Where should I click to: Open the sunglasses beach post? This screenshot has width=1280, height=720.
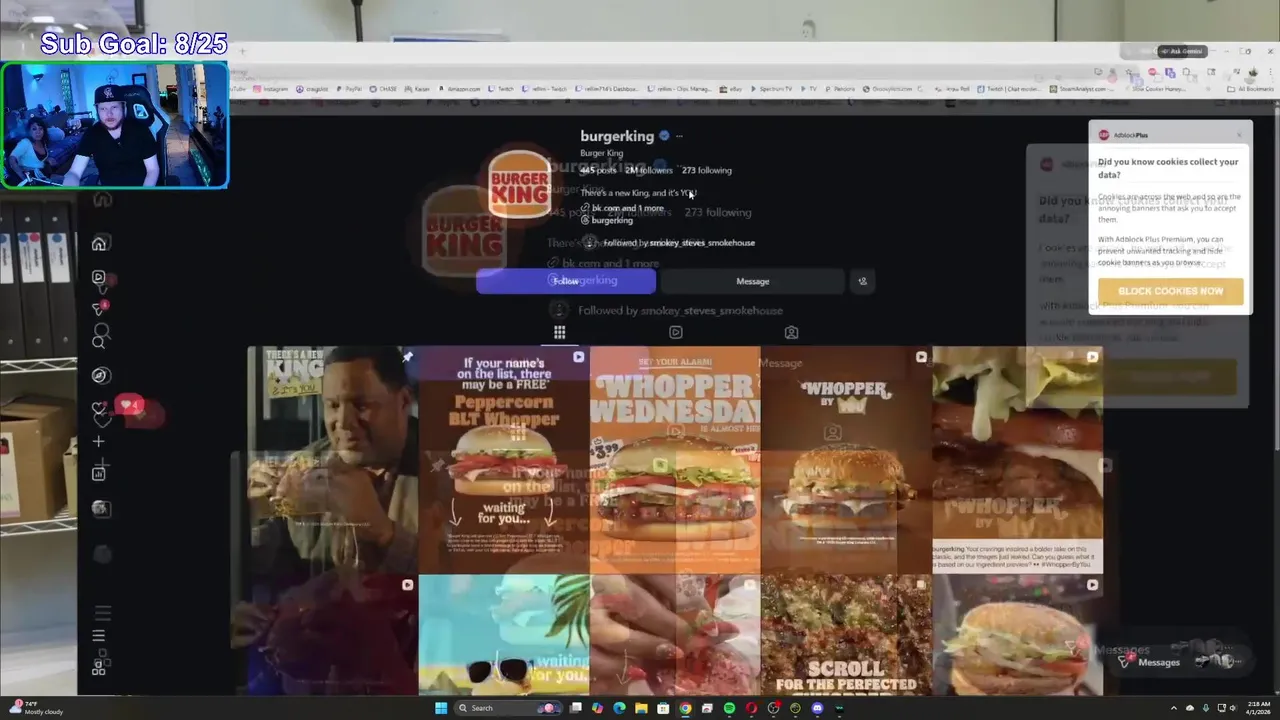[x=504, y=635]
